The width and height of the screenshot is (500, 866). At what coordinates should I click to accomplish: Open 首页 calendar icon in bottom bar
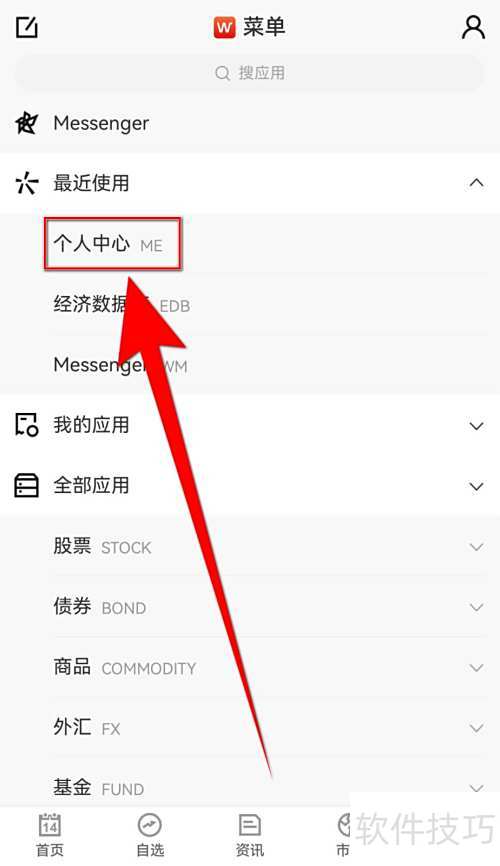pos(50,826)
